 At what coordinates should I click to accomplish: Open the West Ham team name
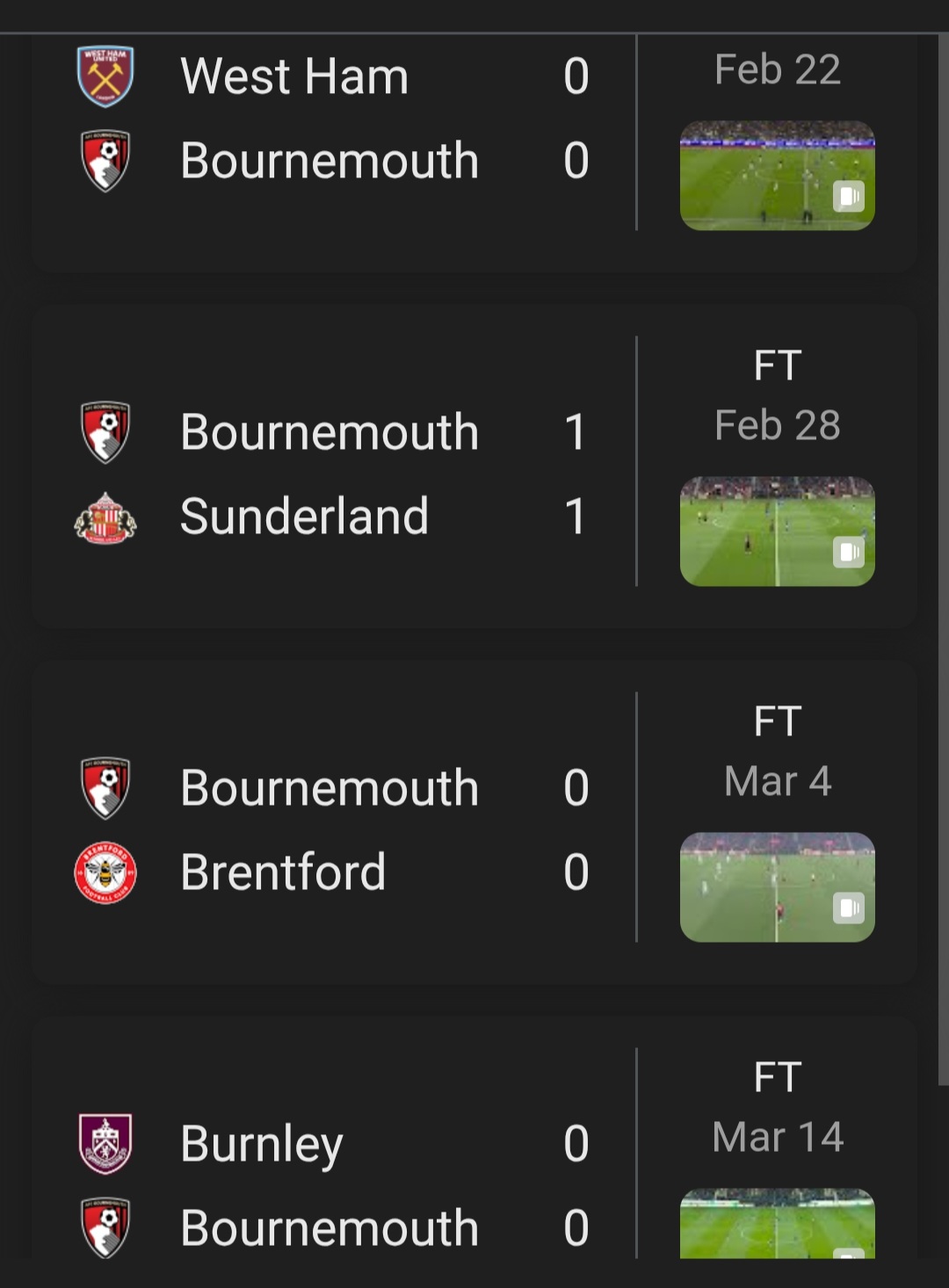coord(294,76)
